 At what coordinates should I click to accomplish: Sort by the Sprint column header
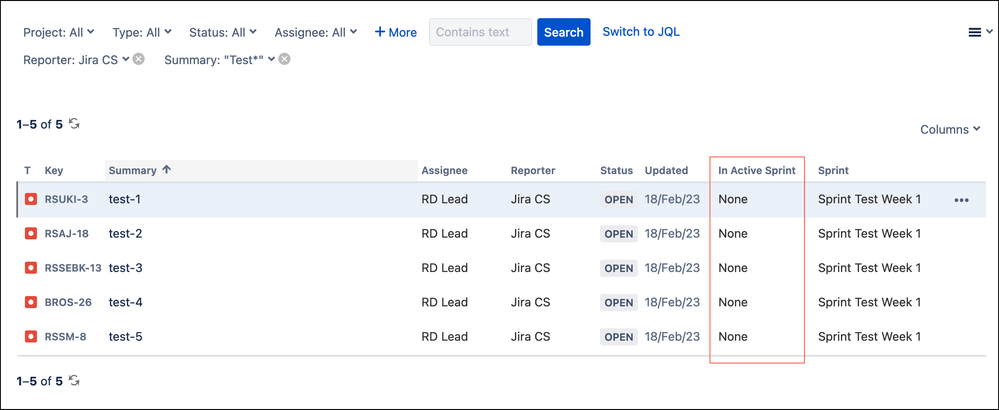coord(833,171)
